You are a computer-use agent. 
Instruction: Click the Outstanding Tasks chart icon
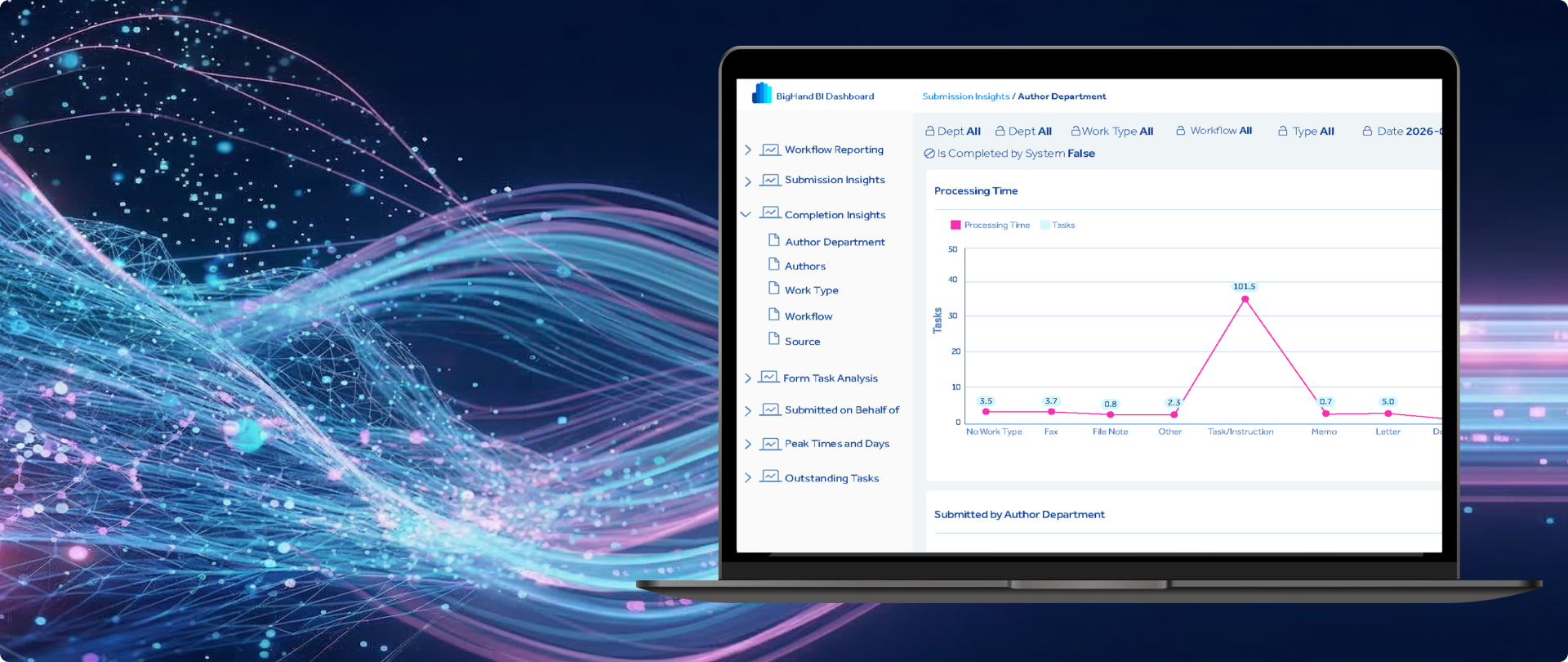pyautogui.click(x=769, y=476)
